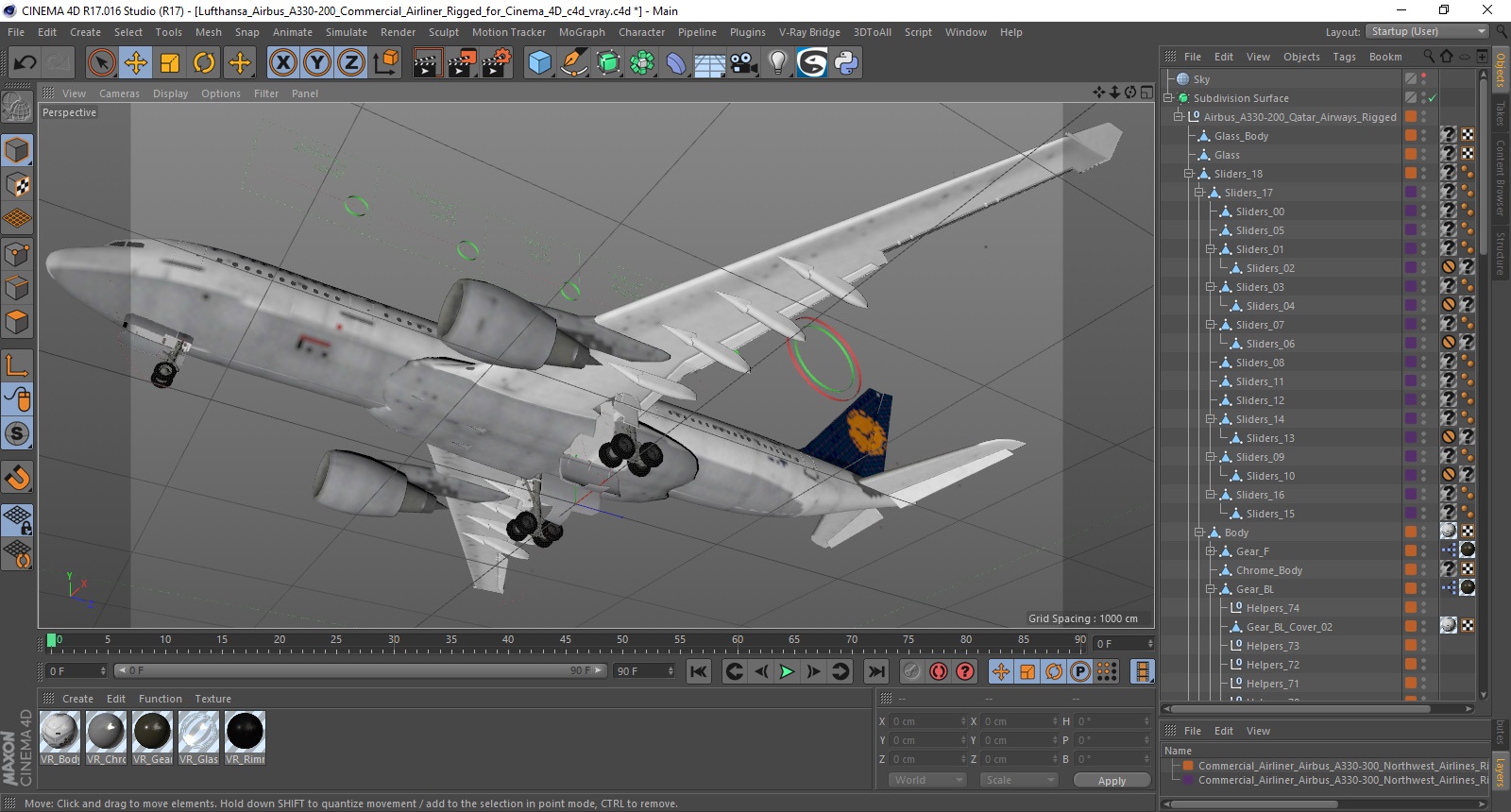This screenshot has width=1511, height=812.
Task: Enable Texture mode in left palette
Action: (x=17, y=185)
